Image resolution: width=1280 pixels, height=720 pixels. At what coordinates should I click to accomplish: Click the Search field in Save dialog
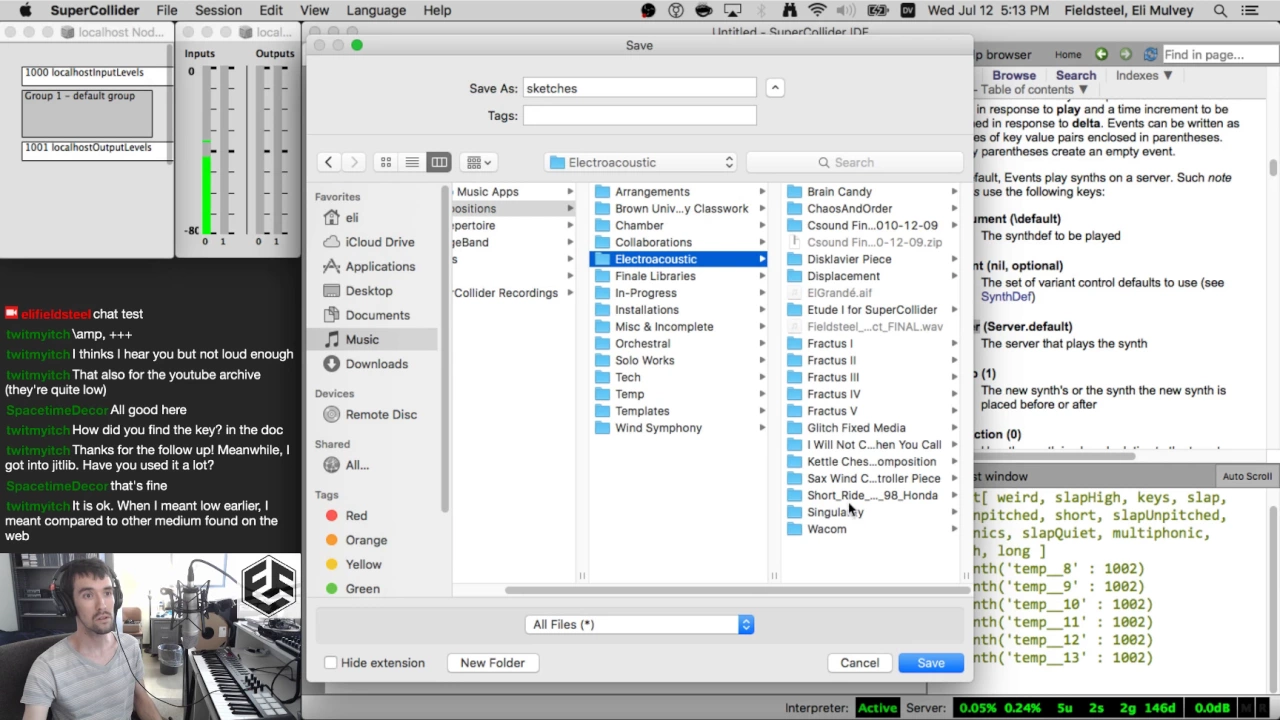(854, 162)
